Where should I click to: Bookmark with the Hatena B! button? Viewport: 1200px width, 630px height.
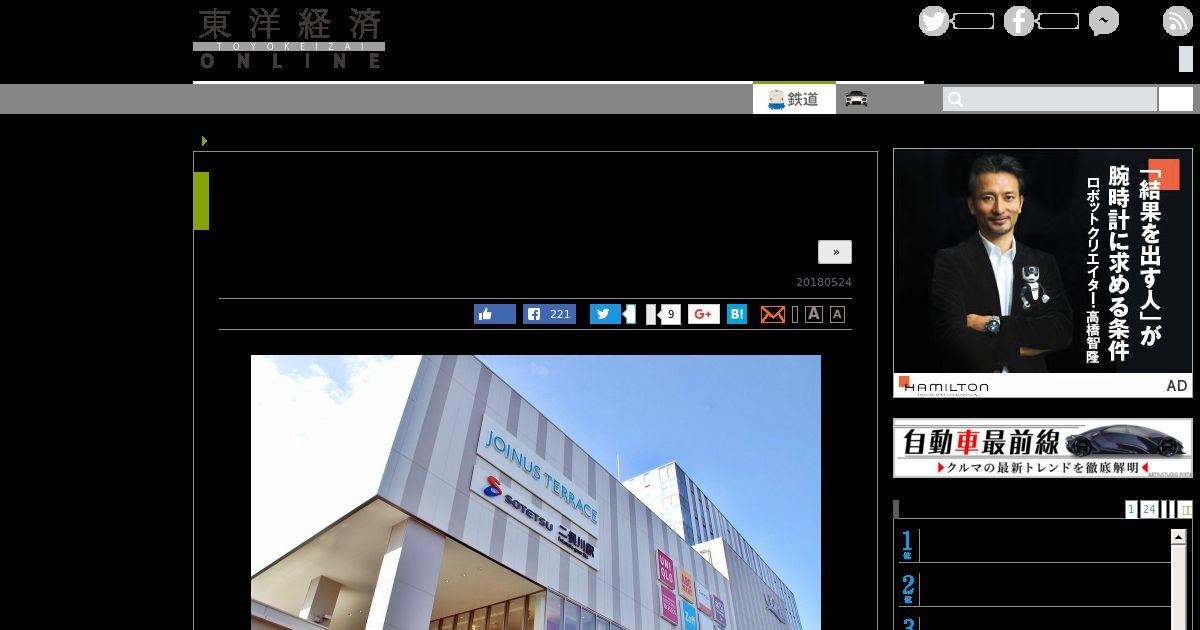point(737,314)
